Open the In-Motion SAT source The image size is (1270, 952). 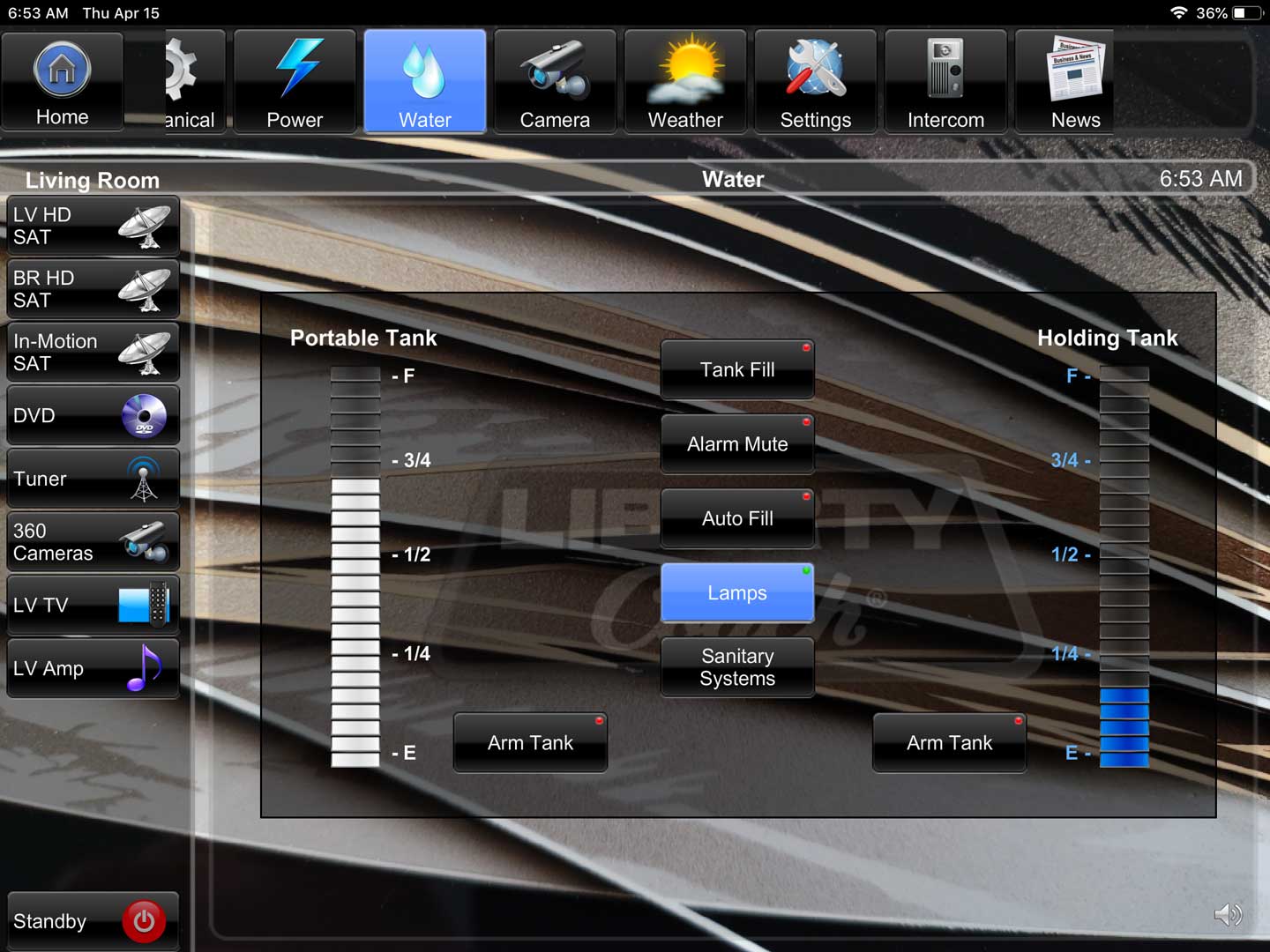93,352
